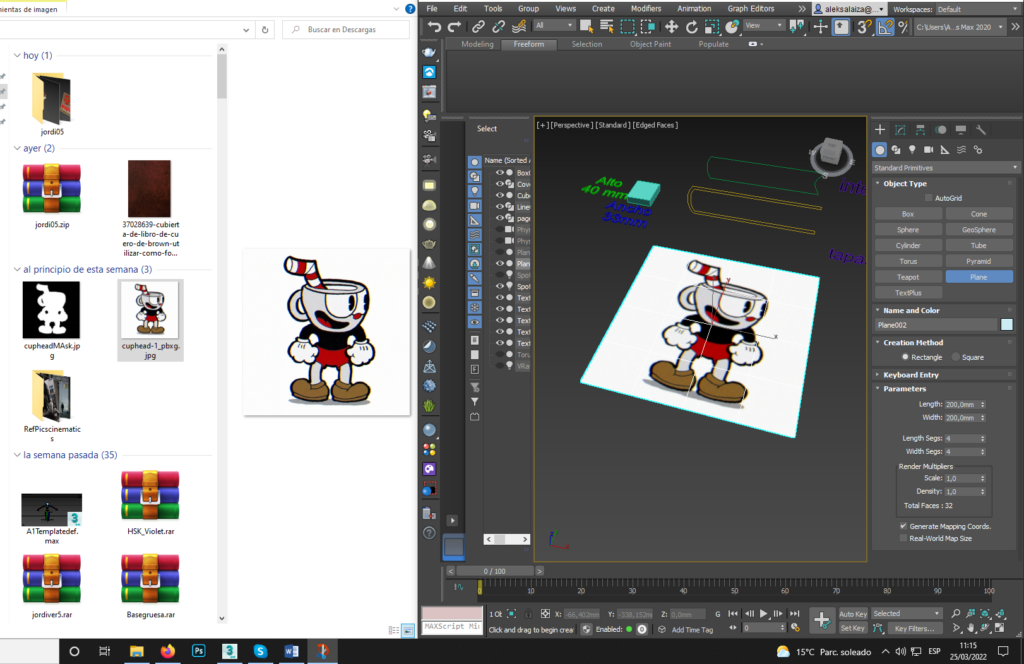
Task: Select the cuphead-1_pbxg.jpg thumbnail in Explorer
Action: [150, 310]
